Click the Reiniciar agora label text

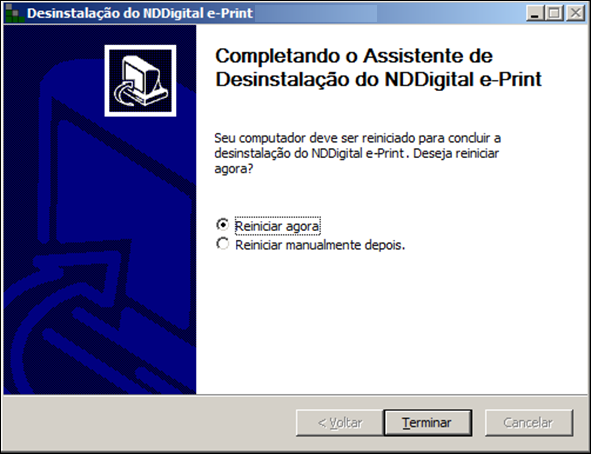point(277,226)
